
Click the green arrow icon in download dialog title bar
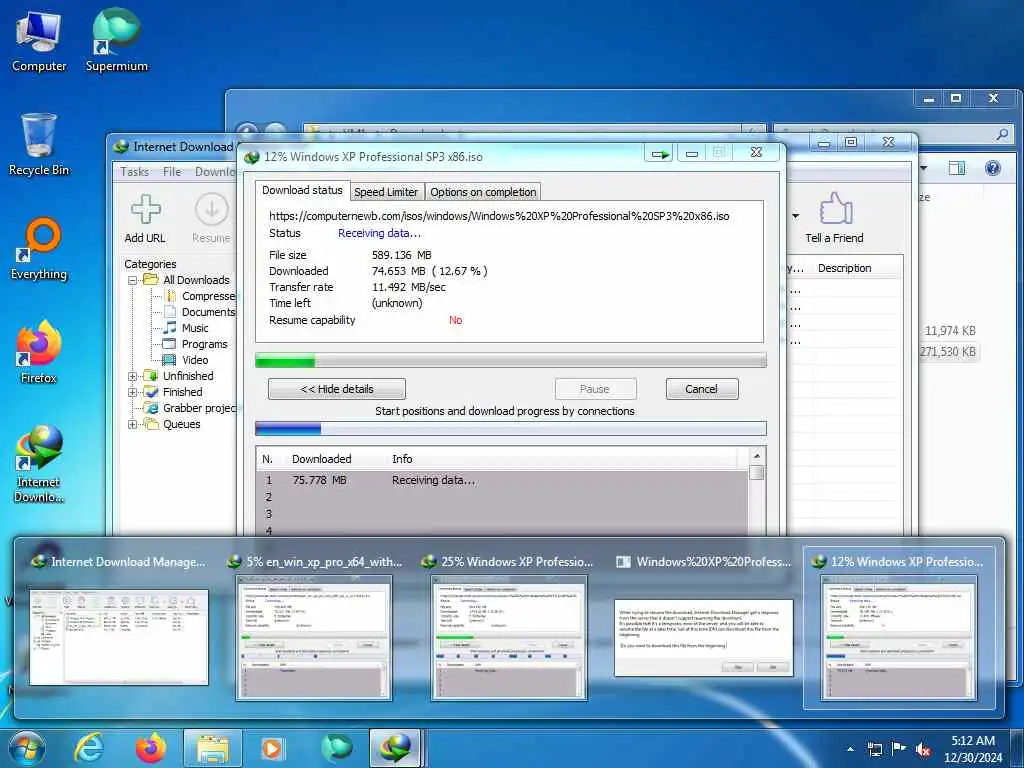tap(660, 154)
